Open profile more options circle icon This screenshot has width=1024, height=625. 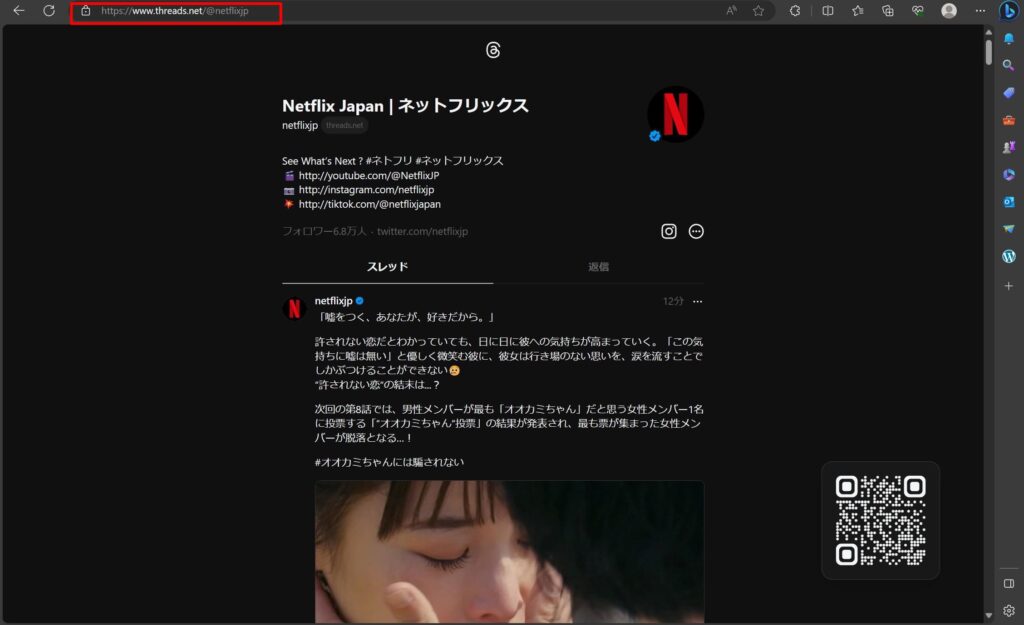[696, 231]
